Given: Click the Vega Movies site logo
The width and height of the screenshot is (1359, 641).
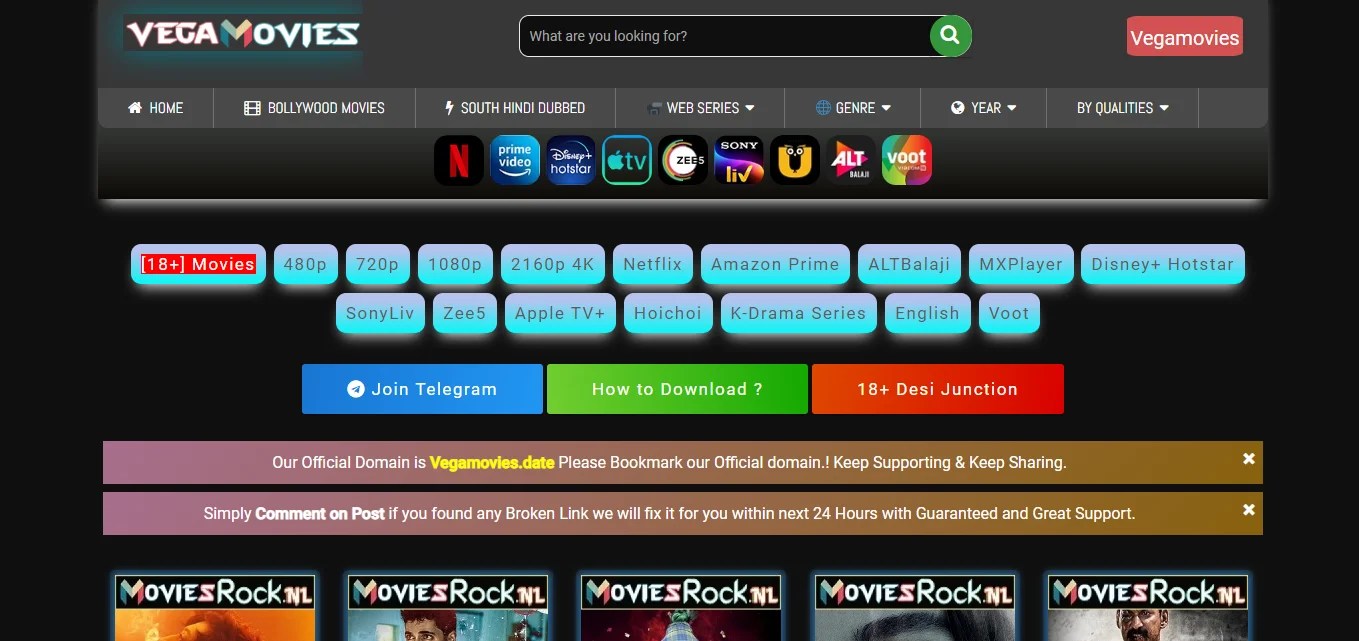Looking at the screenshot, I should 242,35.
